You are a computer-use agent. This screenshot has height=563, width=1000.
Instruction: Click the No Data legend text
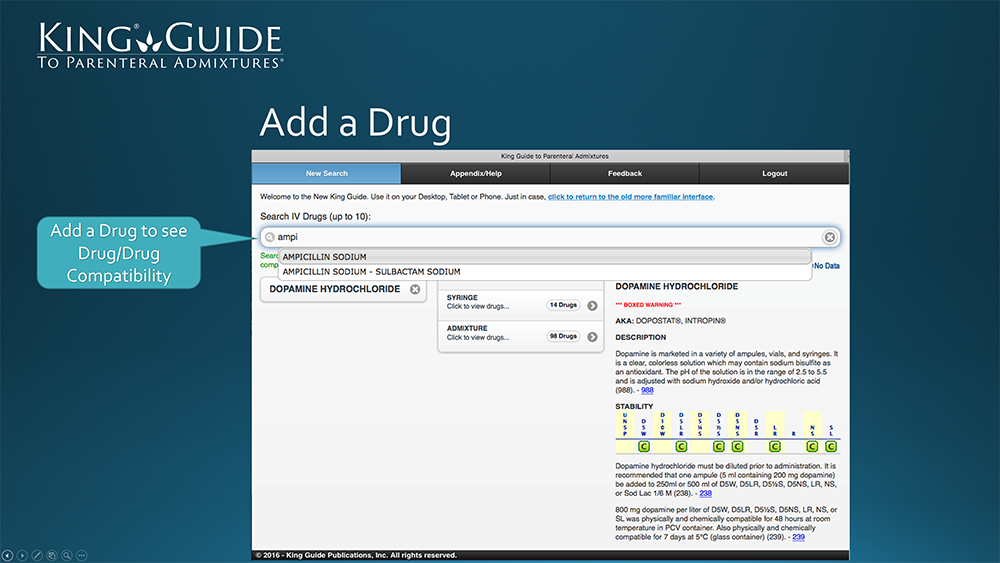tap(825, 266)
